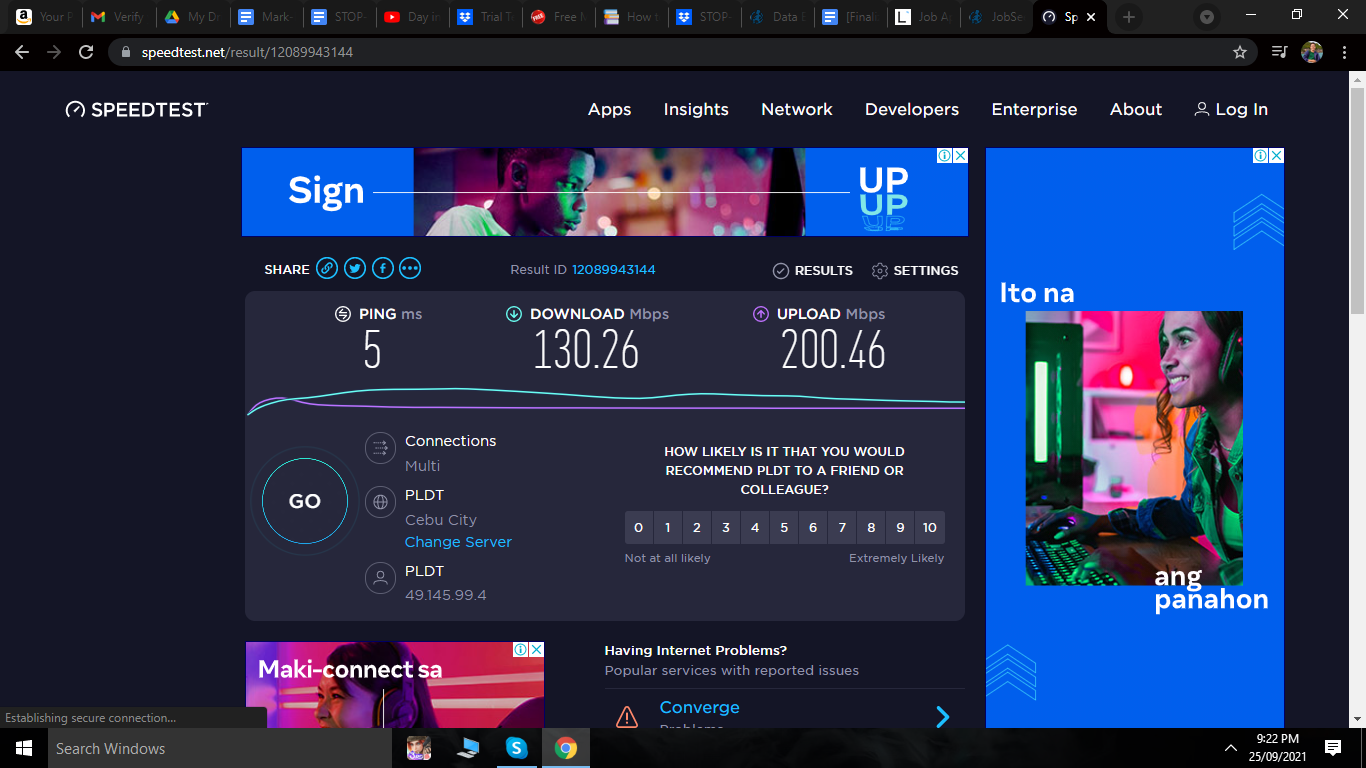Open the Converge problems link
The width and height of the screenshot is (1366, 768).
[700, 708]
